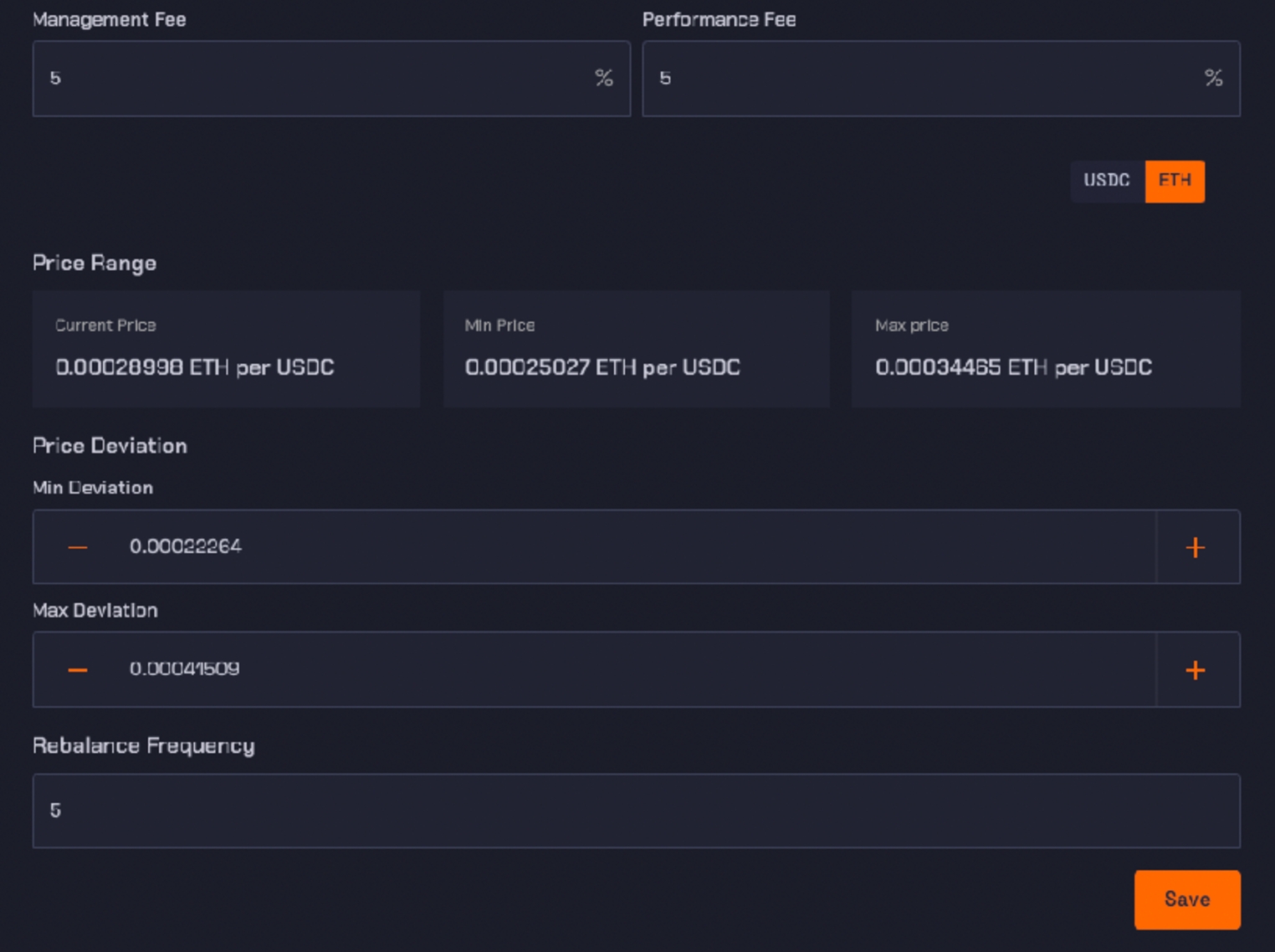The height and width of the screenshot is (952, 1275).
Task: Decrease the Max Deviation with minus icon
Action: 78,670
